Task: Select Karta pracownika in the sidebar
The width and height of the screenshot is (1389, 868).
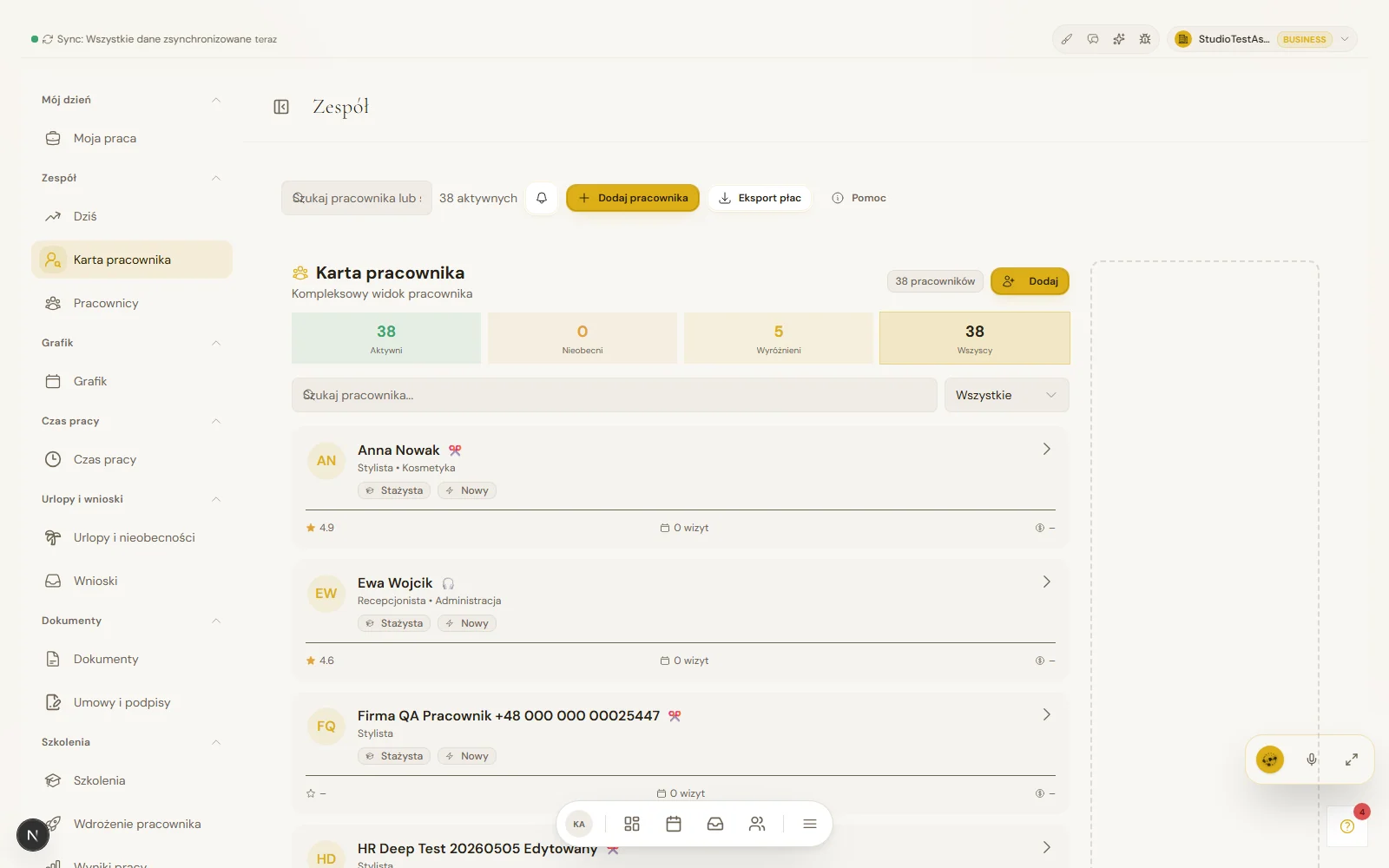Action: [132, 260]
